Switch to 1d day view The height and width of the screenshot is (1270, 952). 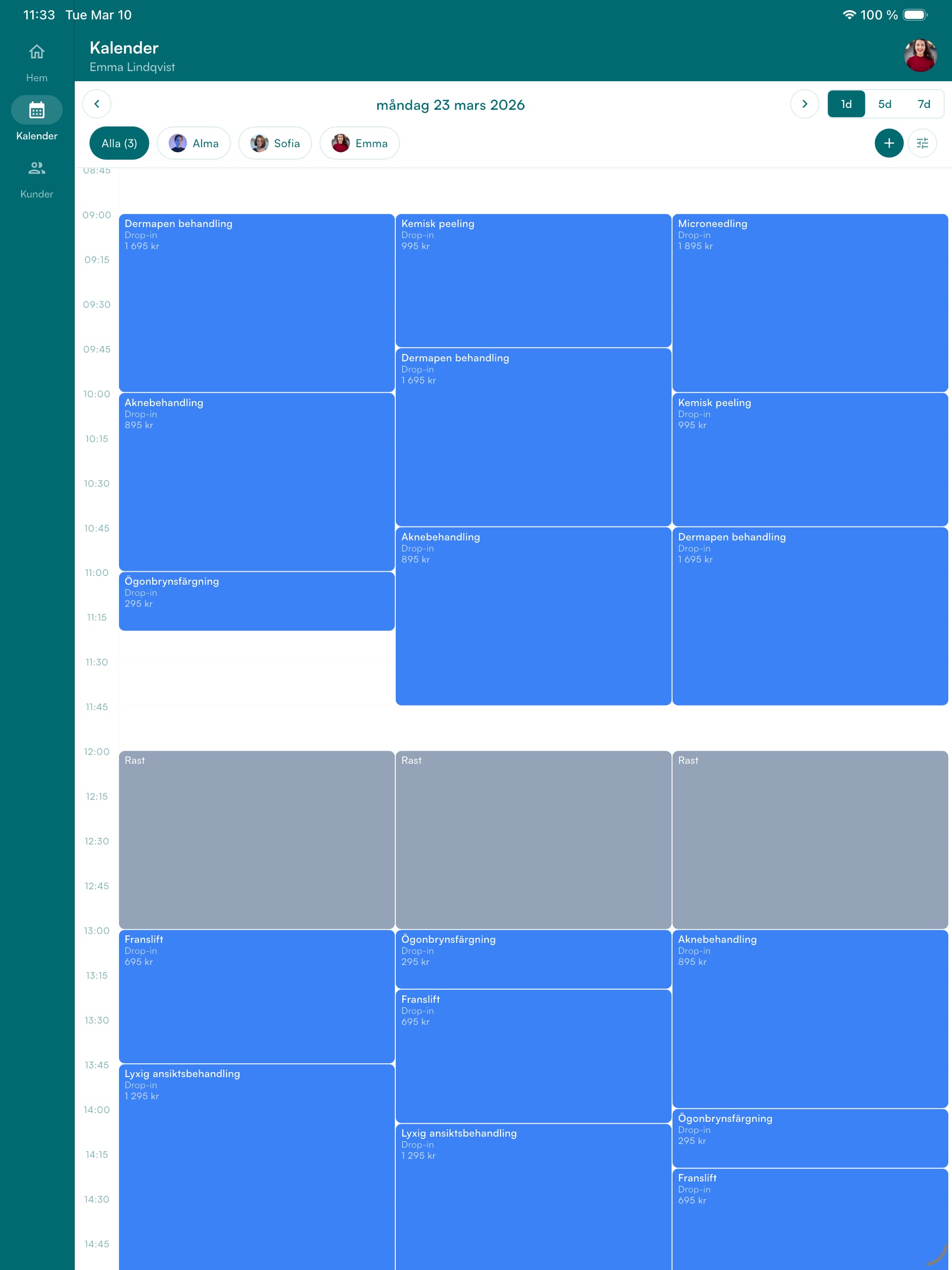[x=846, y=104]
